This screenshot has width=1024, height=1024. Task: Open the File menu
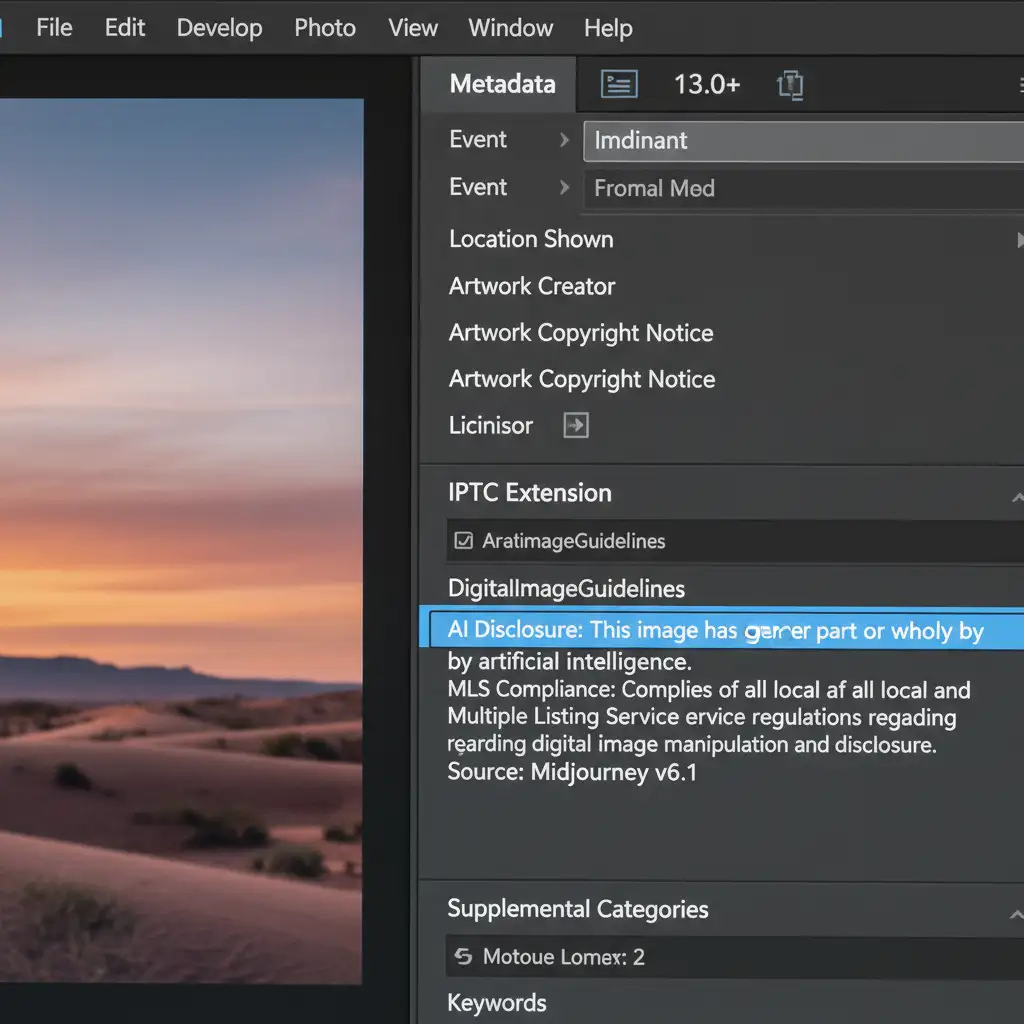tap(54, 28)
